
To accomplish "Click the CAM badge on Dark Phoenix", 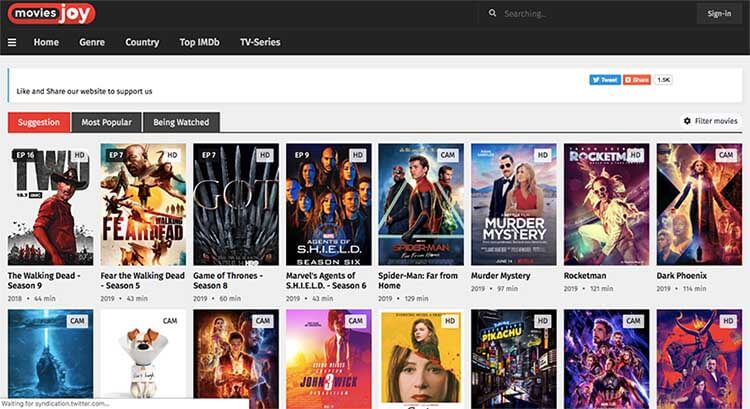I will coord(726,155).
